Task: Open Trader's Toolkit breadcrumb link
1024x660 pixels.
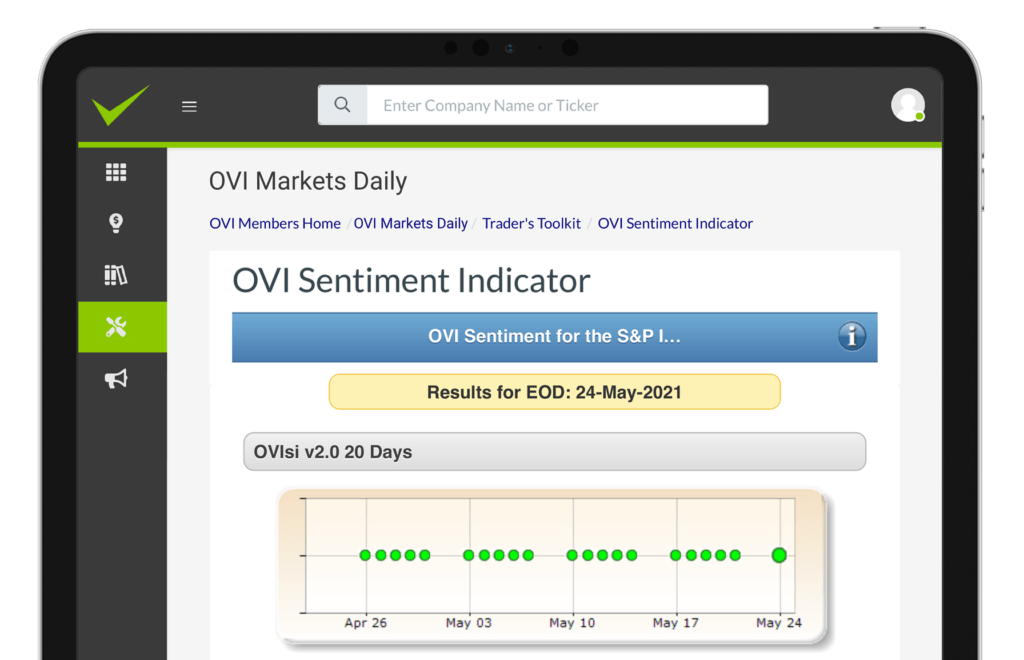Action: point(532,223)
